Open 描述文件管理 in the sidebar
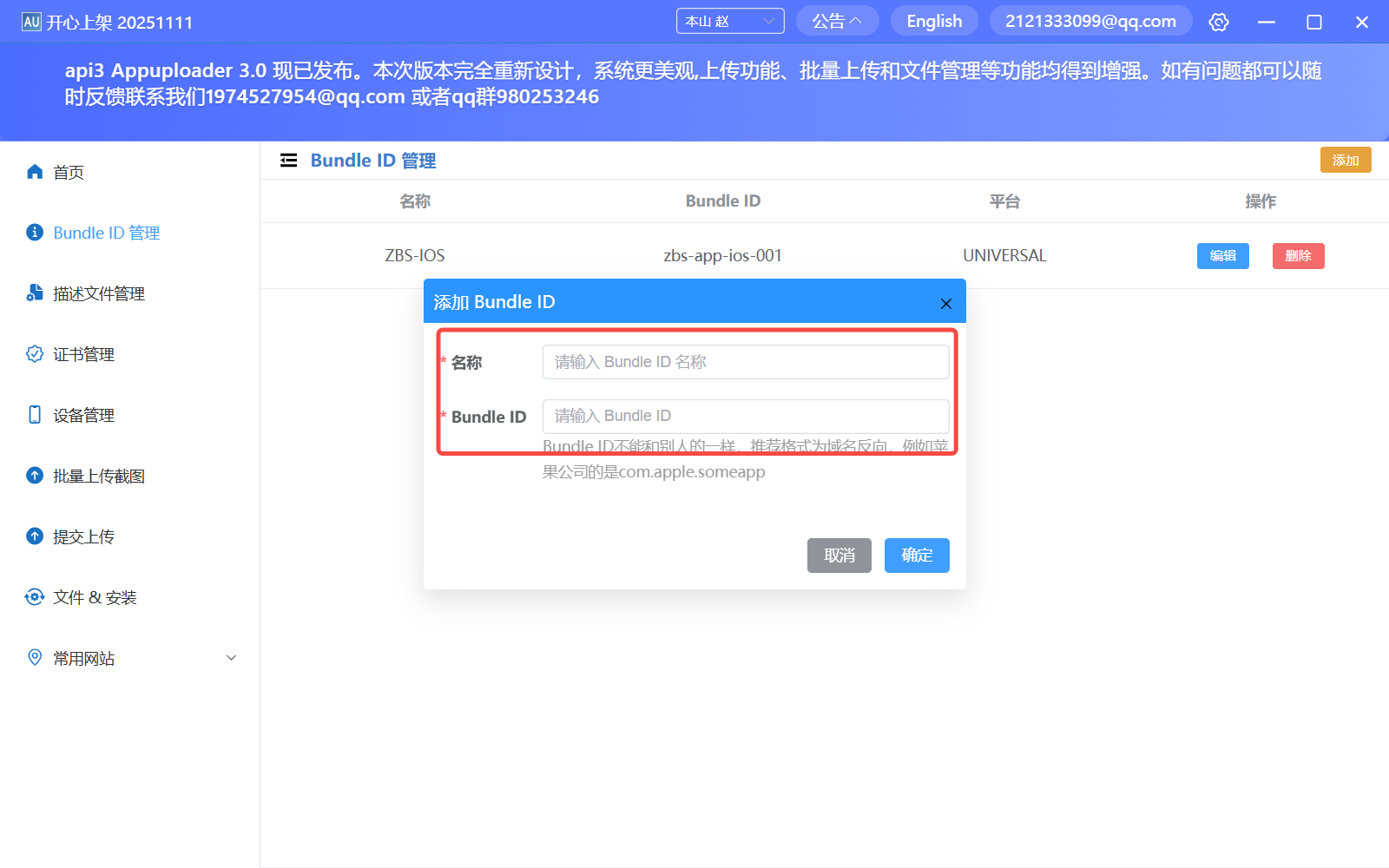Viewport: 1389px width, 868px height. point(98,293)
